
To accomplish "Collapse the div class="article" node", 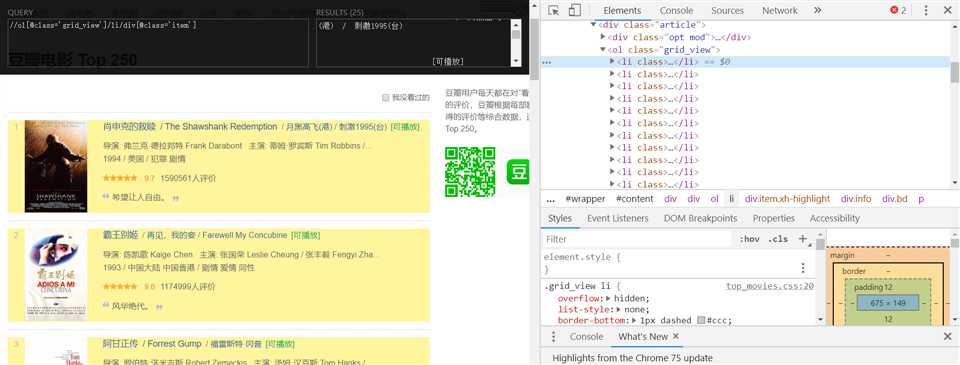I will pyautogui.click(x=593, y=25).
